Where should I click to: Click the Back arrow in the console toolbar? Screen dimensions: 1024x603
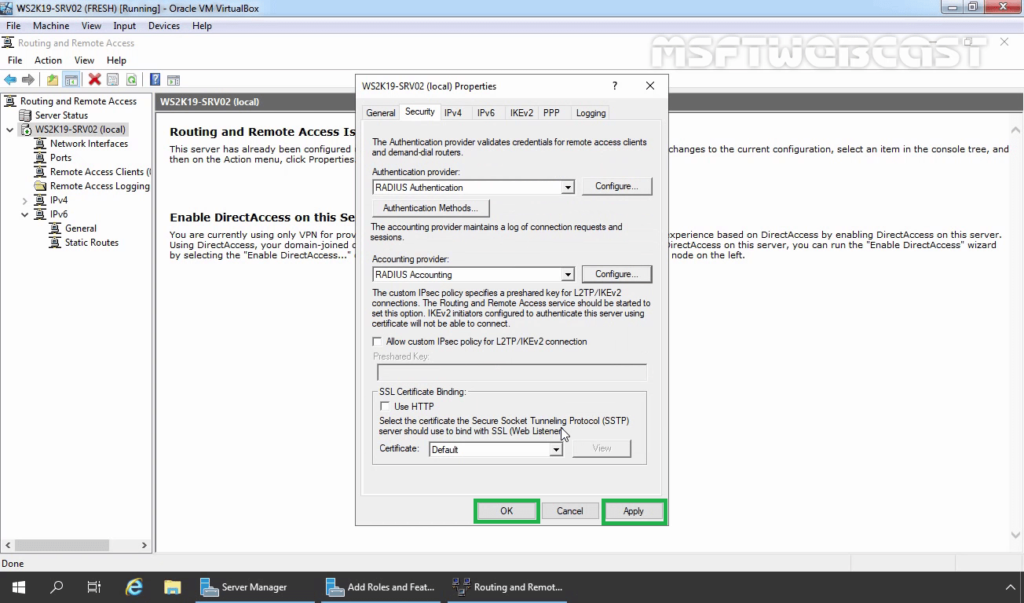click(10, 80)
